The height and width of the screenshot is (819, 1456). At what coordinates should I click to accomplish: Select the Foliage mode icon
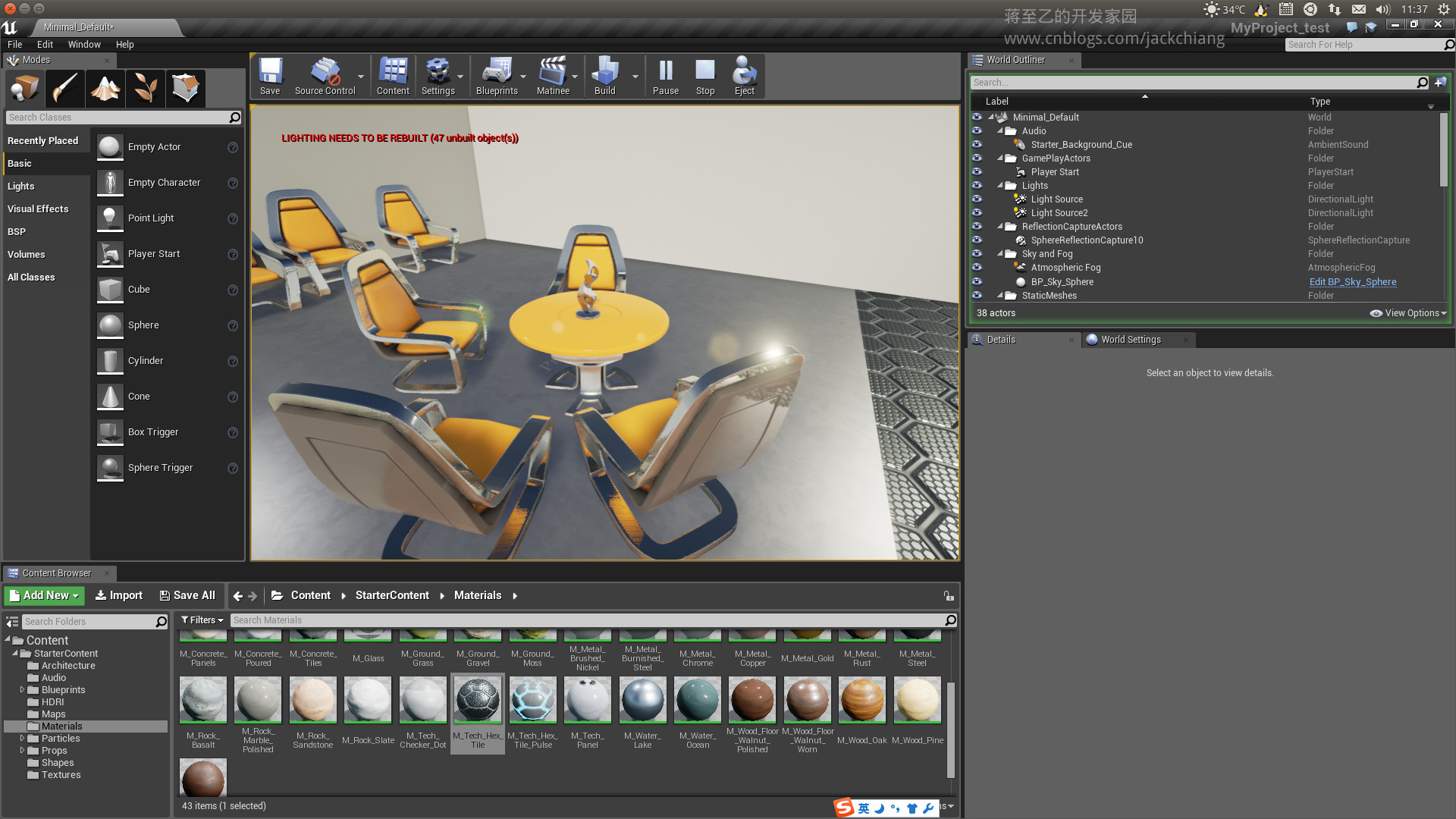point(146,89)
